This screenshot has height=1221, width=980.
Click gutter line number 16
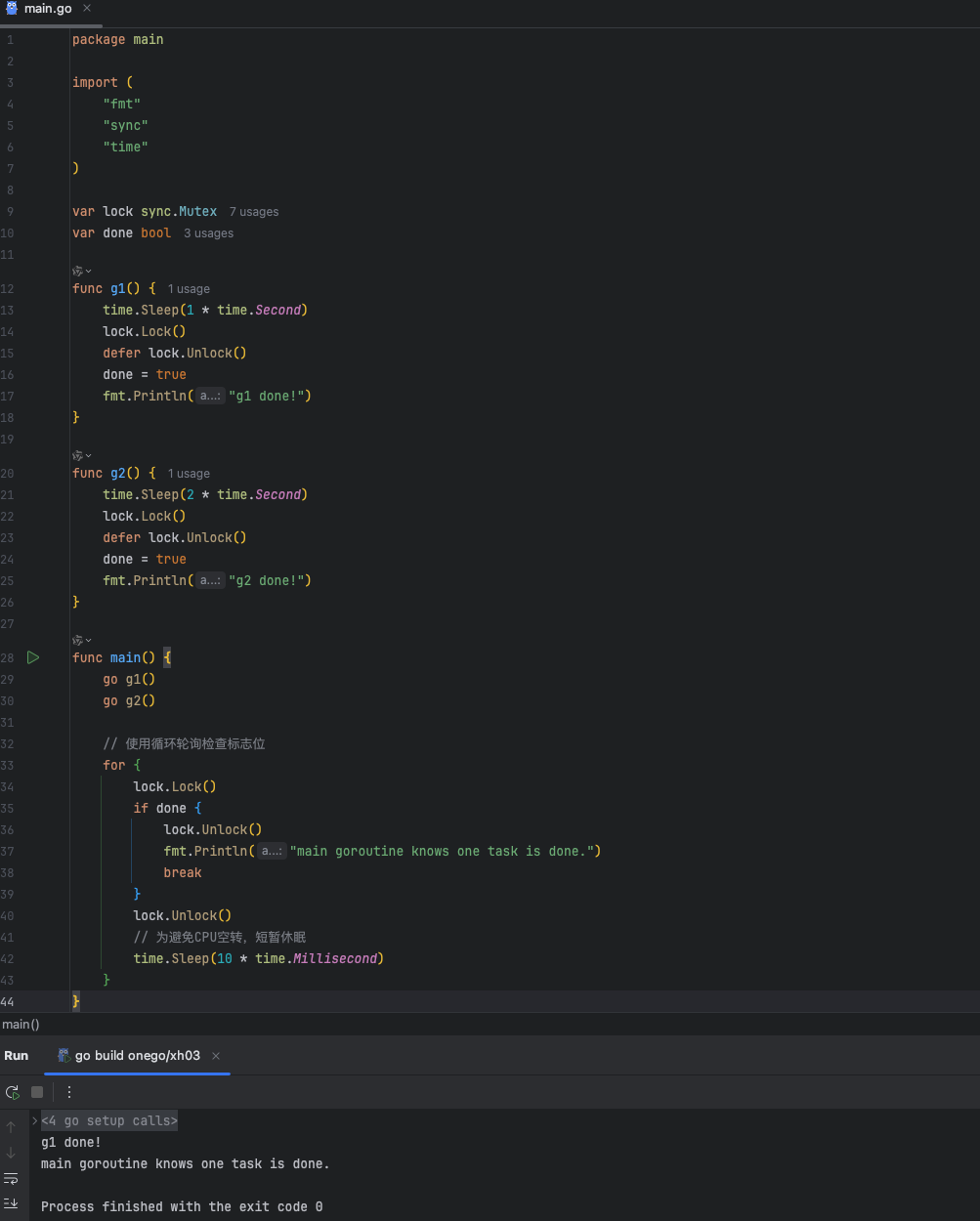8,375
